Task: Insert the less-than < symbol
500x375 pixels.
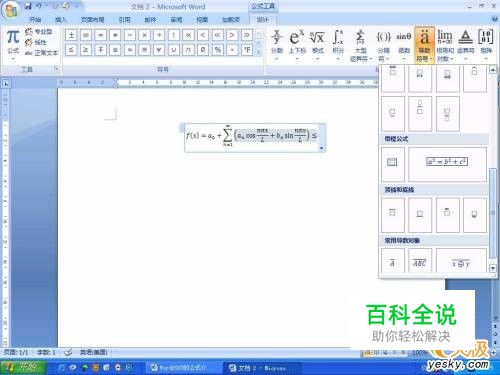Action: 203,35
